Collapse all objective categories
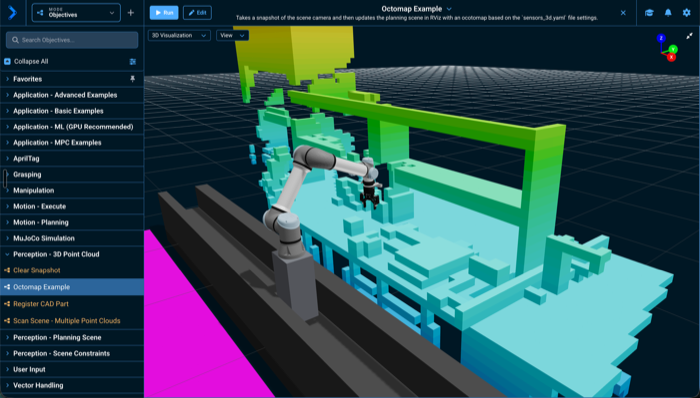Viewport: 700px width, 398px height. click(31, 62)
